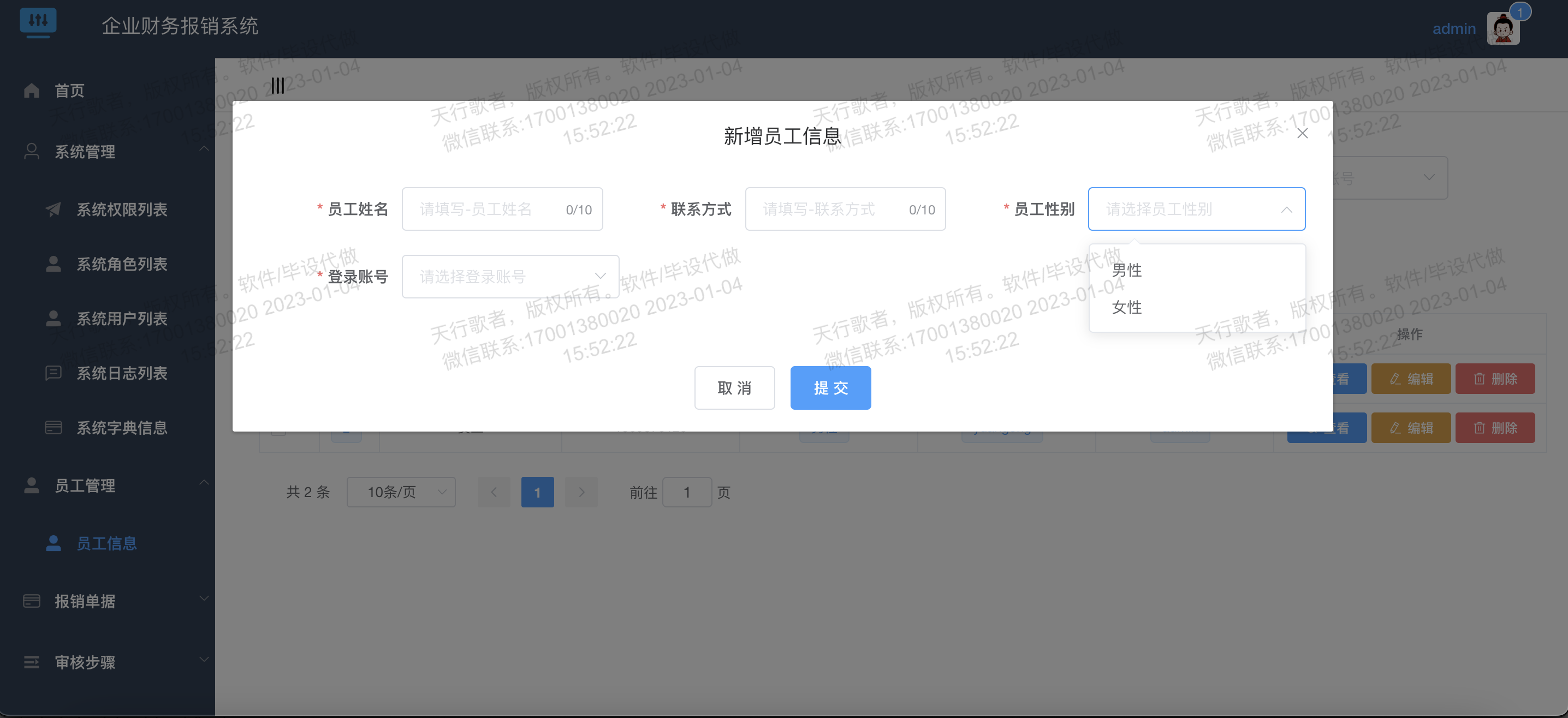Close the 新增员工信息 dialog
This screenshot has width=1568, height=718.
1303,133
